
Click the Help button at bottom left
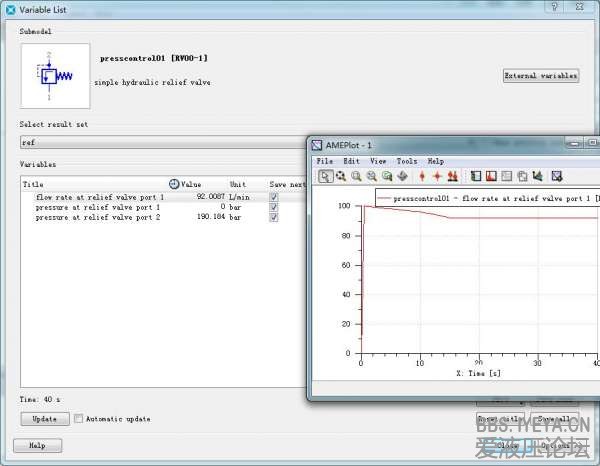[x=37, y=446]
